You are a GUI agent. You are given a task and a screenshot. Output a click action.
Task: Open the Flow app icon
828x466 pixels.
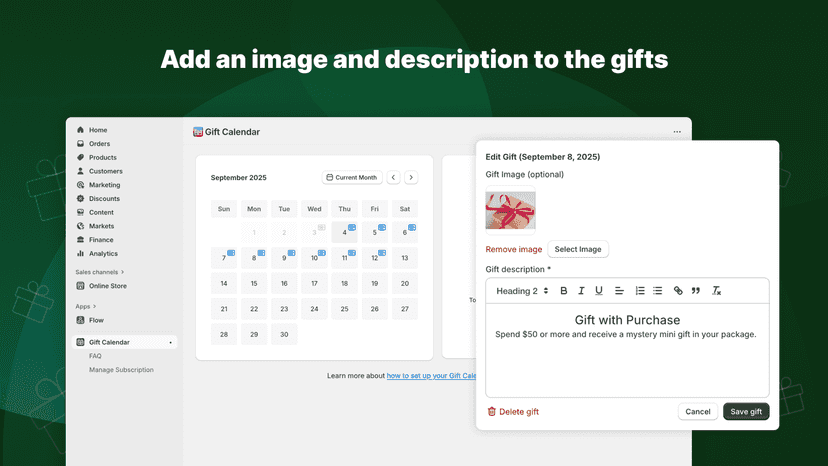click(x=80, y=320)
